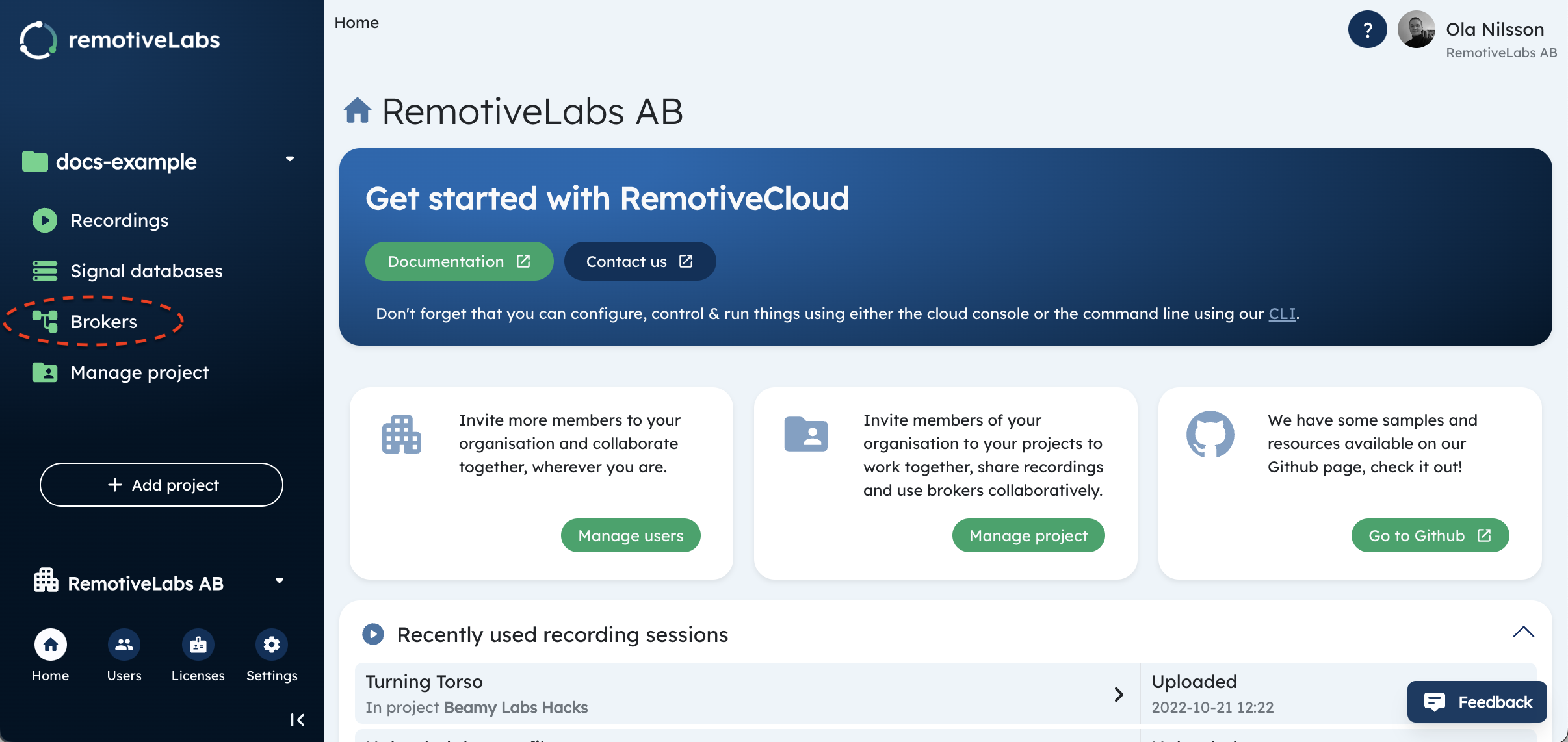Click the Github octocat icon
This screenshot has height=742, width=1568.
(1210, 434)
